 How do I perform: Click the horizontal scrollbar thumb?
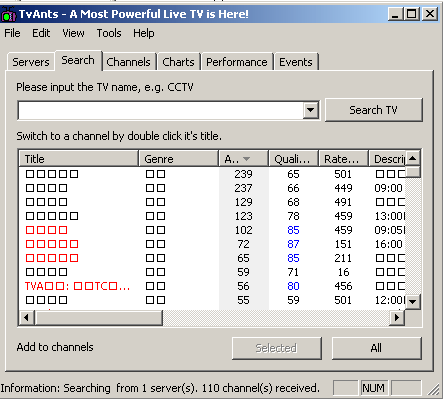pyautogui.click(x=98, y=318)
